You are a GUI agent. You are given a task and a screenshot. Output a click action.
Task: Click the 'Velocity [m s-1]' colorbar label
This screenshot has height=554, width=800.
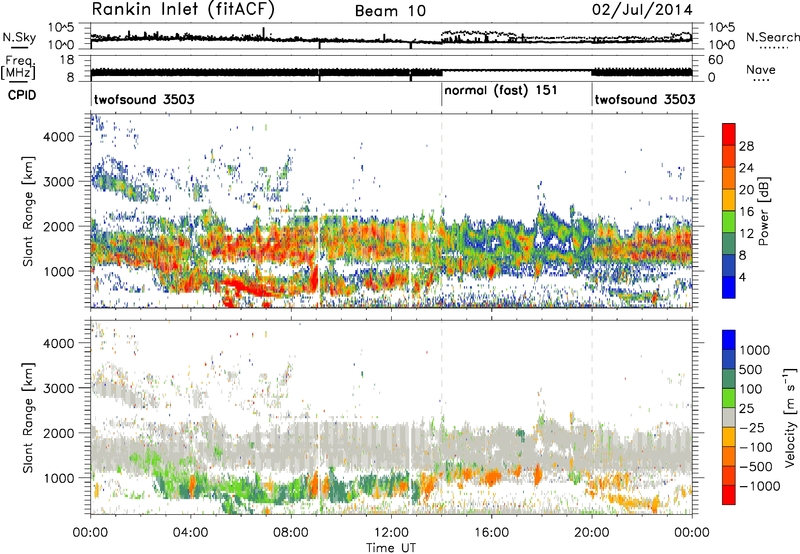point(790,417)
